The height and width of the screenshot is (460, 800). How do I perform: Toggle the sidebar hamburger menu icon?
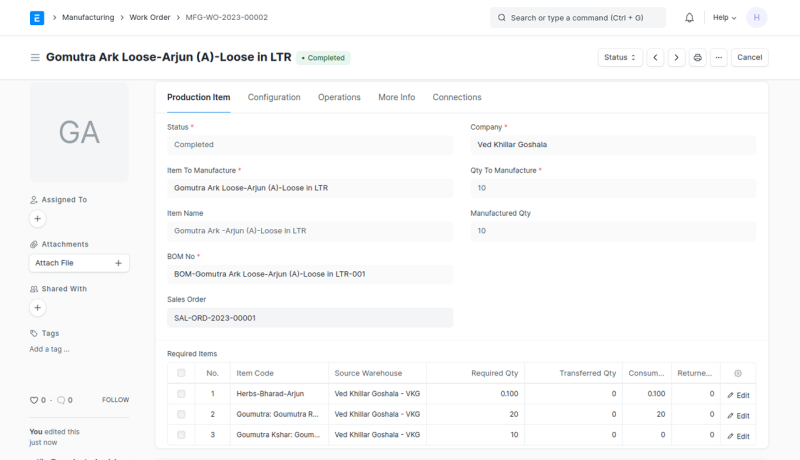(x=35, y=58)
